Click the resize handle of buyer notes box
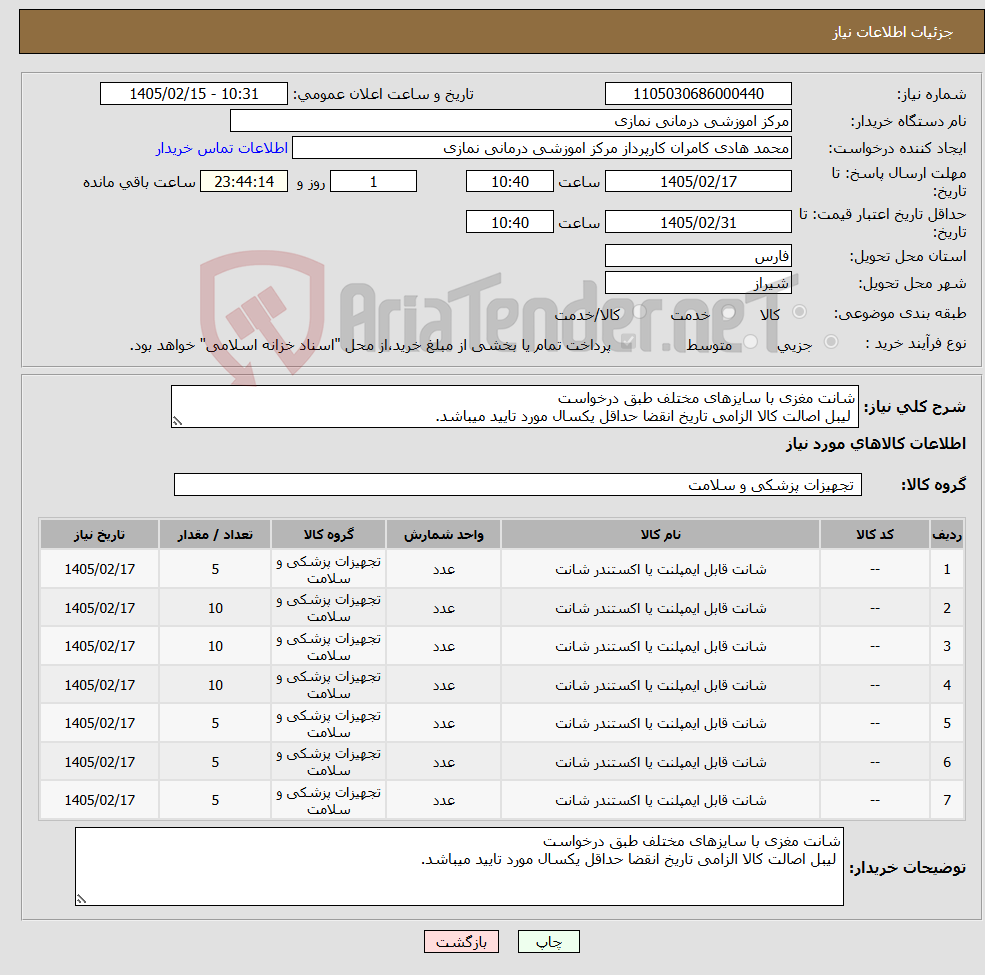985x975 pixels. (x=81, y=898)
